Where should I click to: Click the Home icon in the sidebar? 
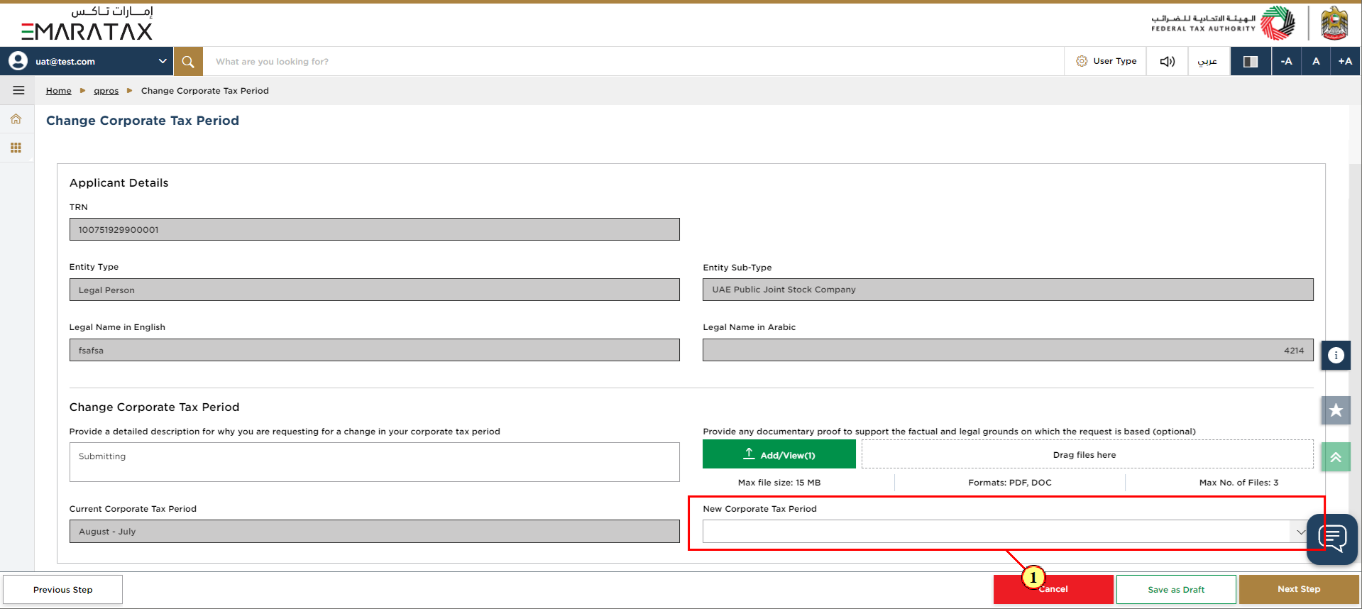(x=16, y=119)
